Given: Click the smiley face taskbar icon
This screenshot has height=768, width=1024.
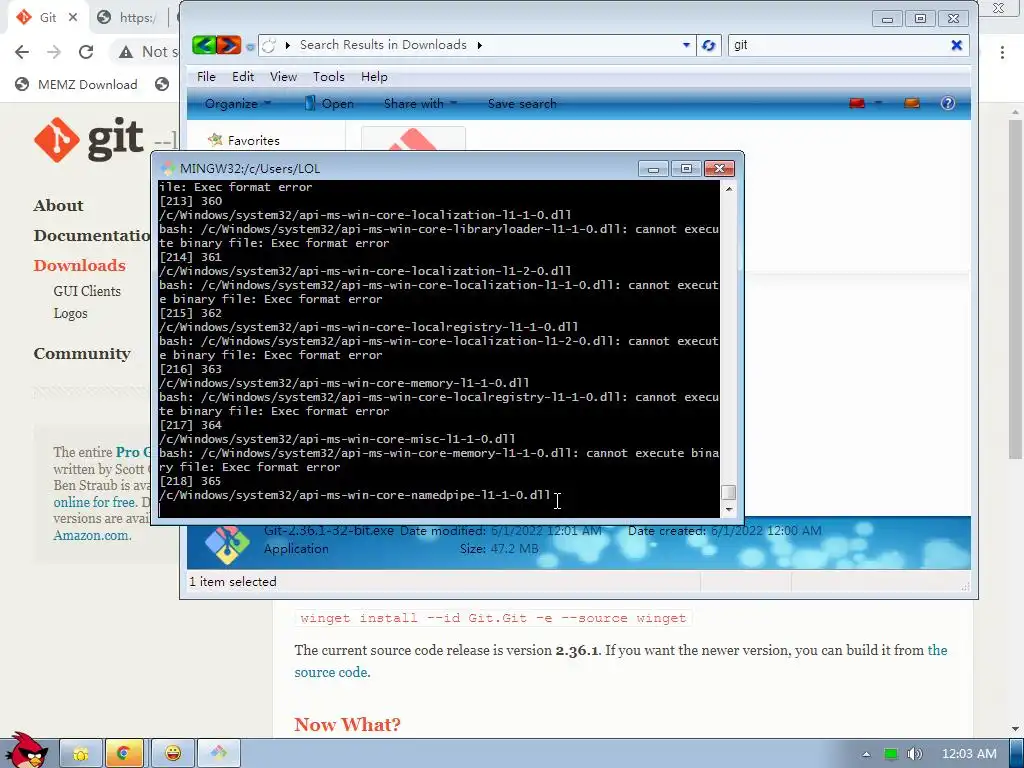Looking at the screenshot, I should pos(172,754).
